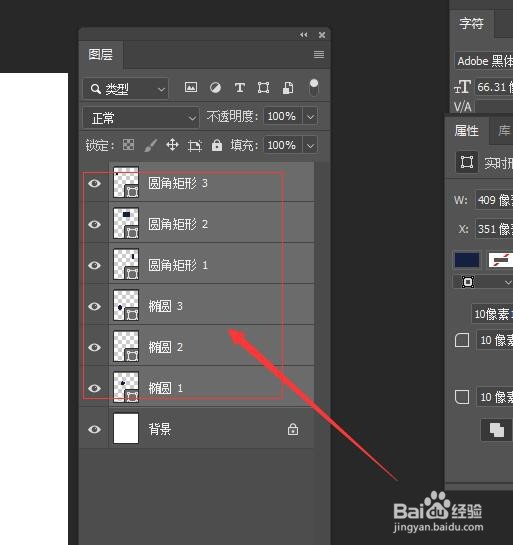Viewport: 513px width, 545px height.
Task: Select the 椭圆 1 layer name
Action: coord(165,388)
